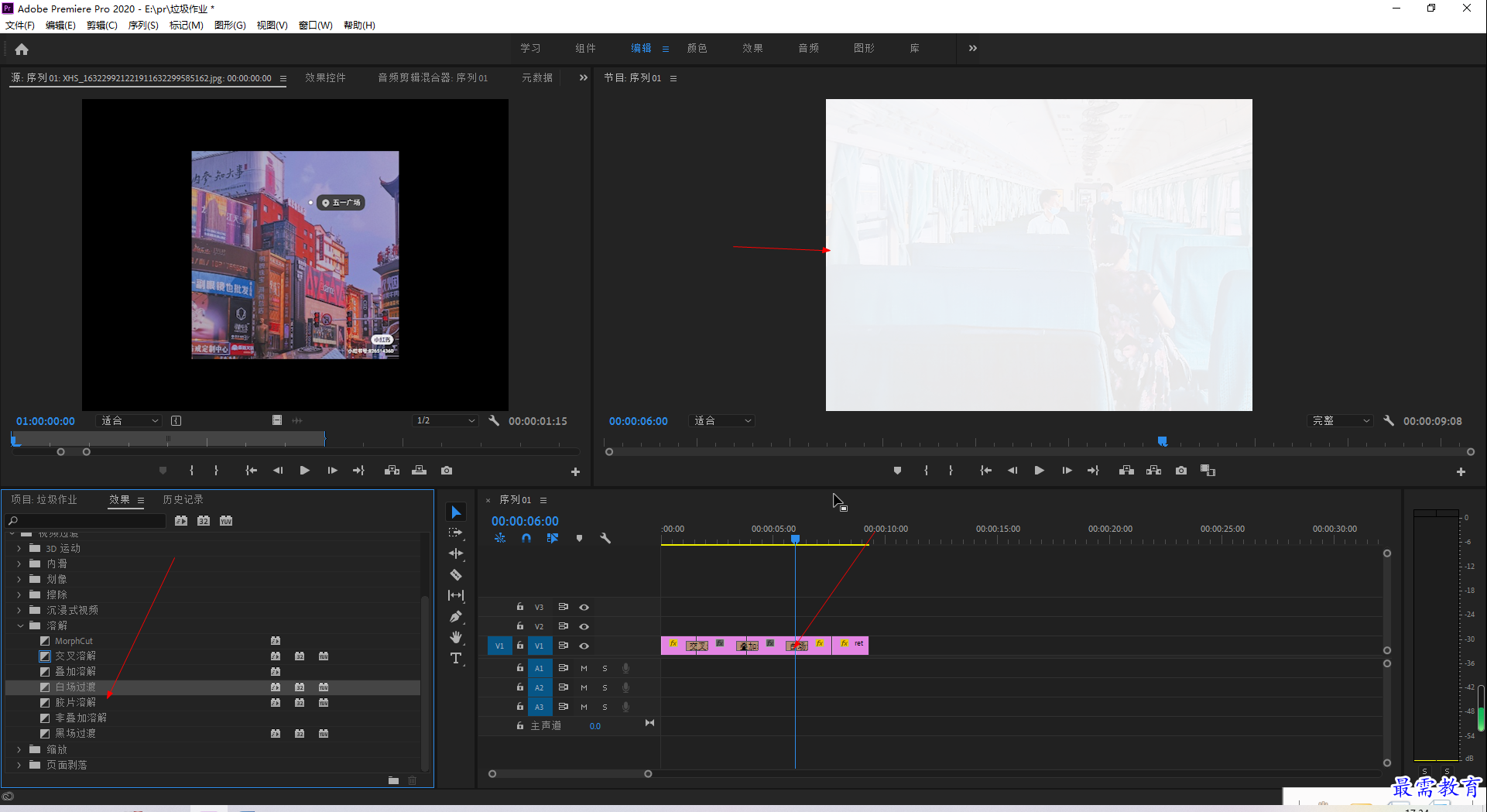Click Lift button in program monitor
This screenshot has width=1487, height=812.
pyautogui.click(x=1126, y=471)
